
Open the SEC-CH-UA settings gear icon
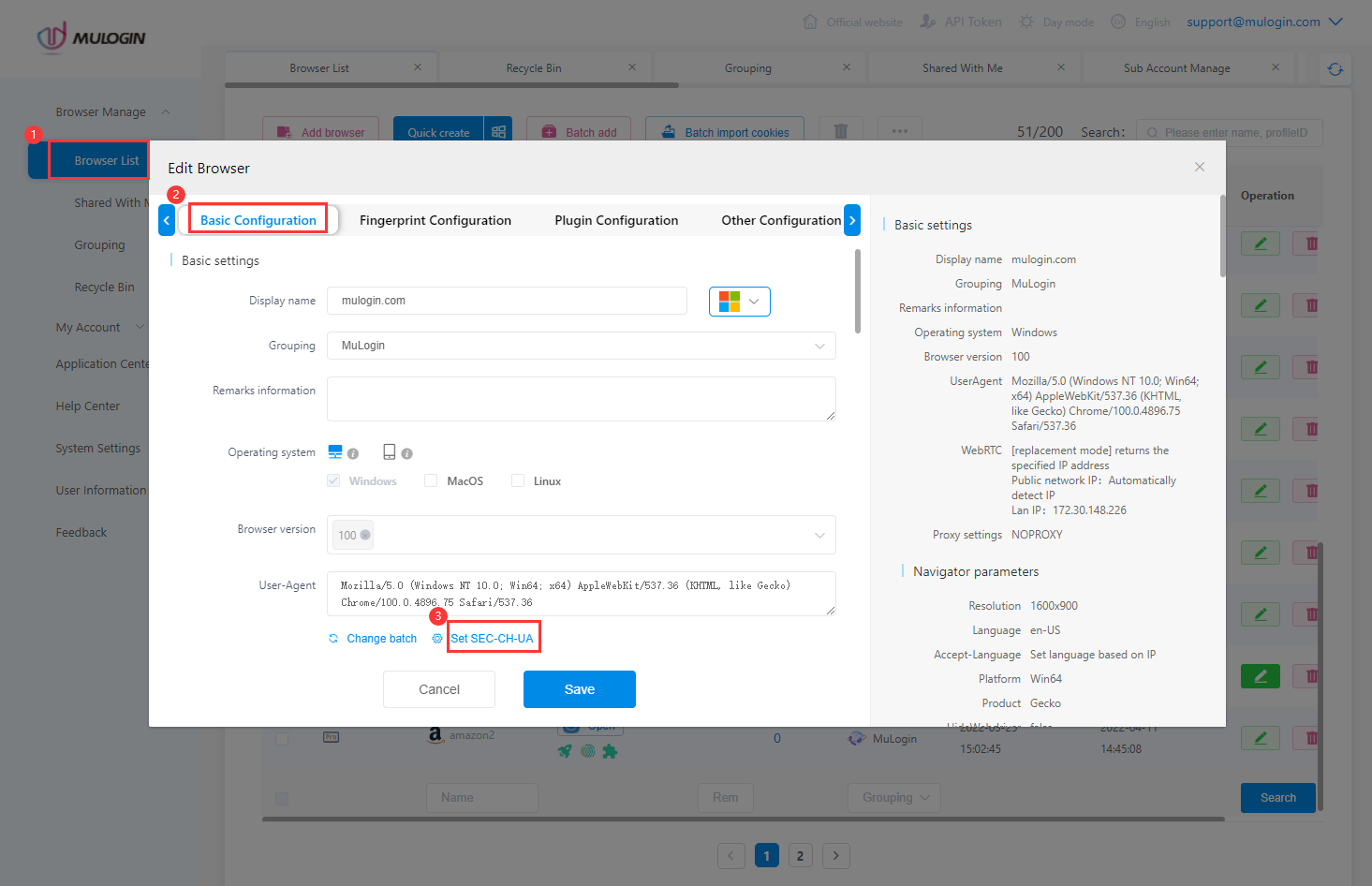[436, 638]
